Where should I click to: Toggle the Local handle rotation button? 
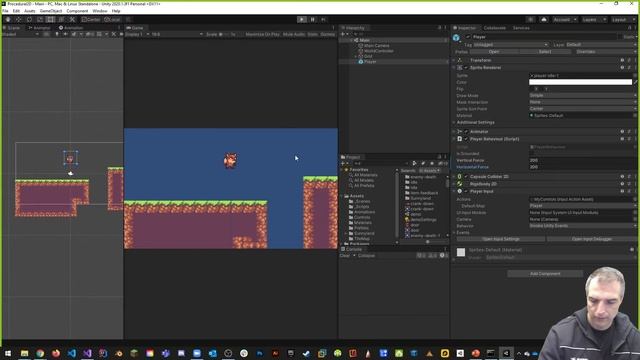tap(112, 19)
